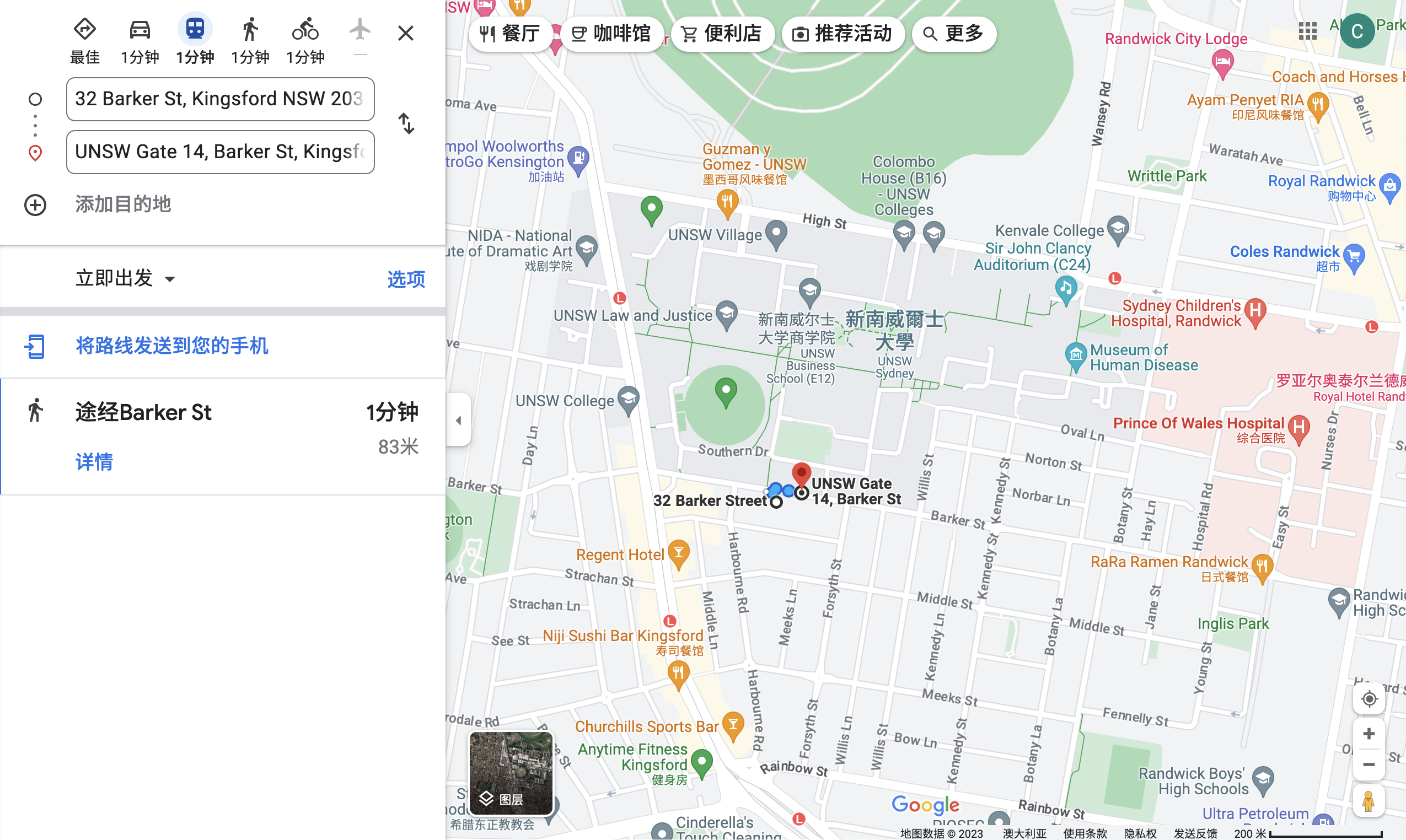Click the Street View pegman
The image size is (1406, 840).
1369,800
